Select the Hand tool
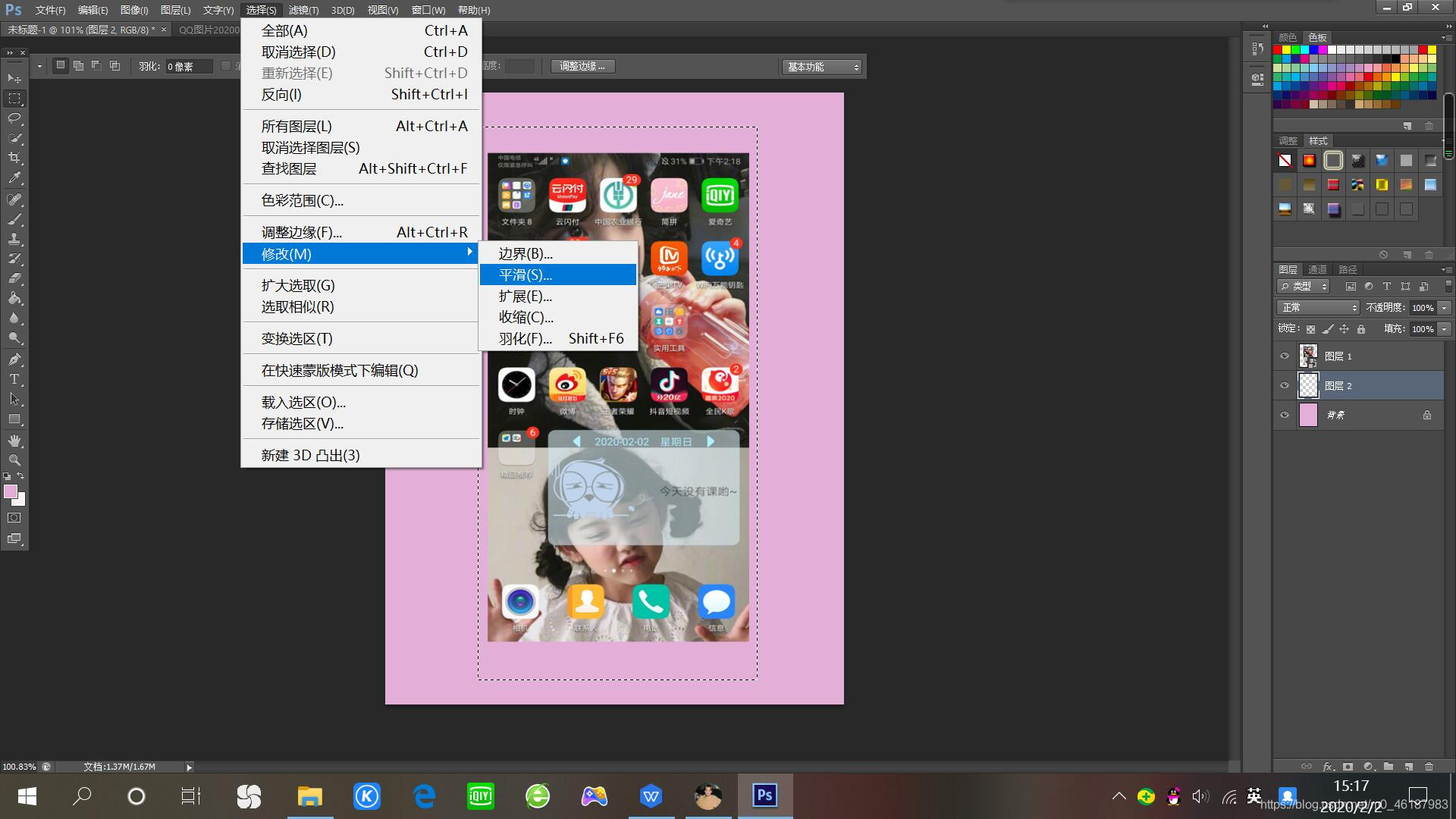This screenshot has height=819, width=1456. coord(14,441)
